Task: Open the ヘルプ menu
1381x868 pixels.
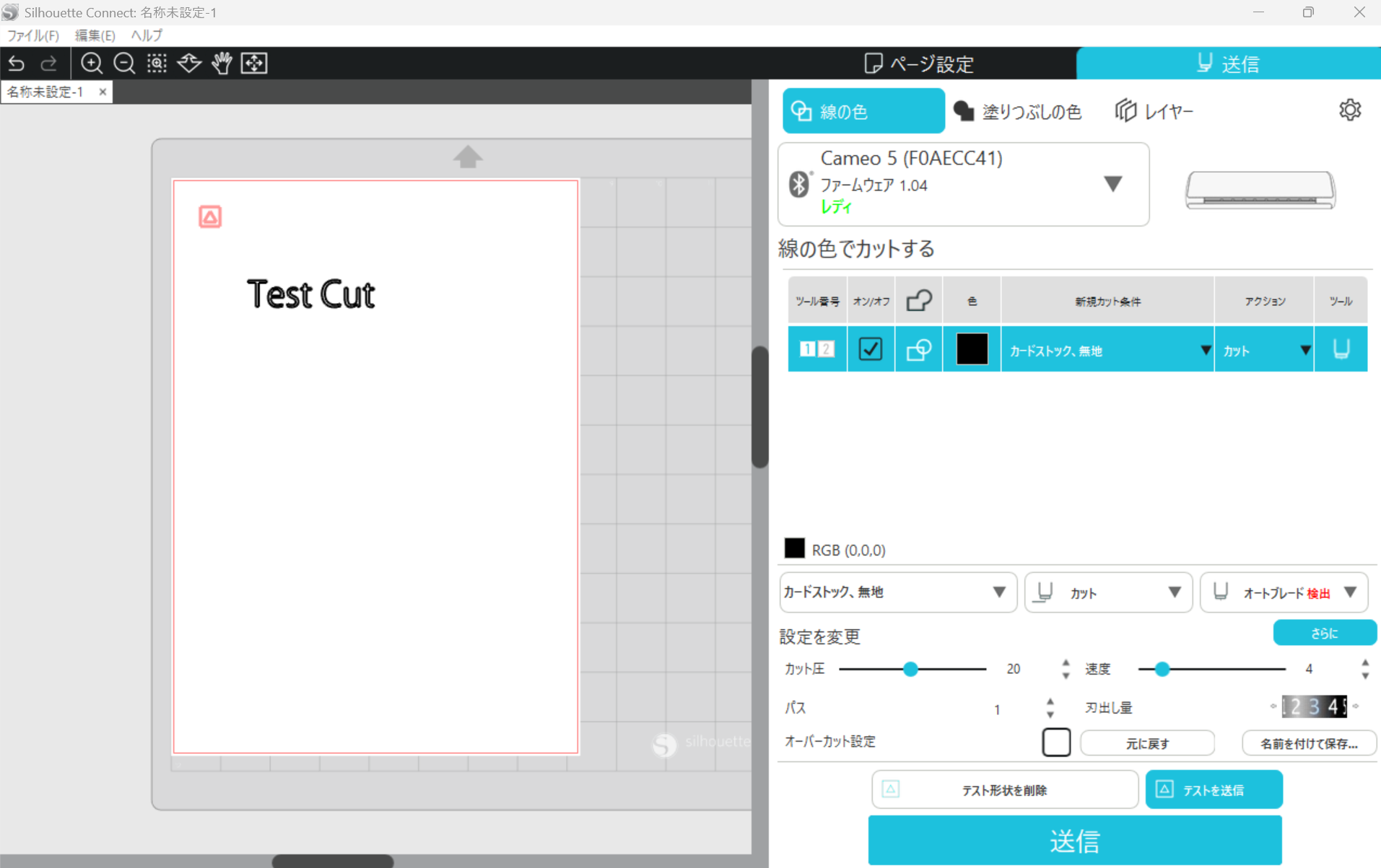Action: tap(147, 35)
